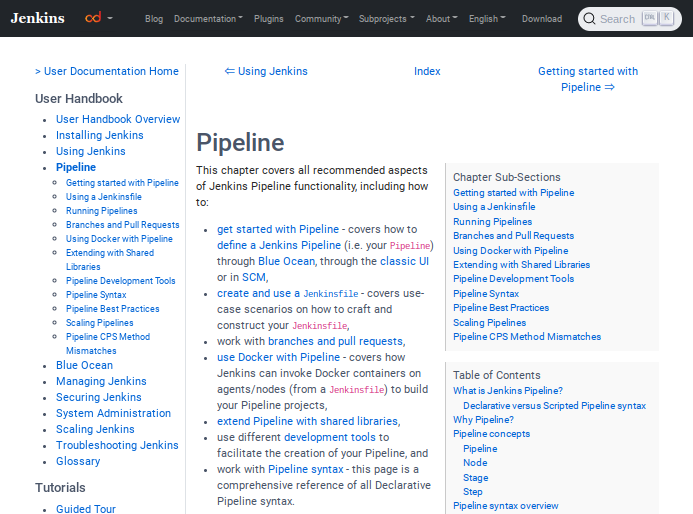
Task: Expand the About dropdown menu
Action: pyautogui.click(x=441, y=19)
